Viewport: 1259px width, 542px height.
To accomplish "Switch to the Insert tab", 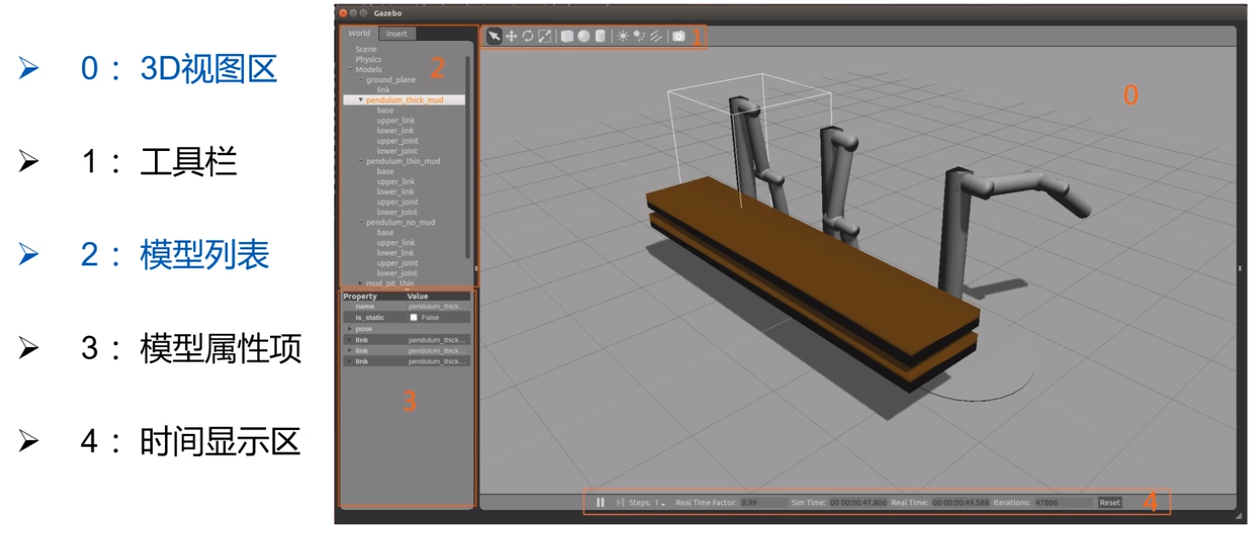I will click(x=397, y=33).
